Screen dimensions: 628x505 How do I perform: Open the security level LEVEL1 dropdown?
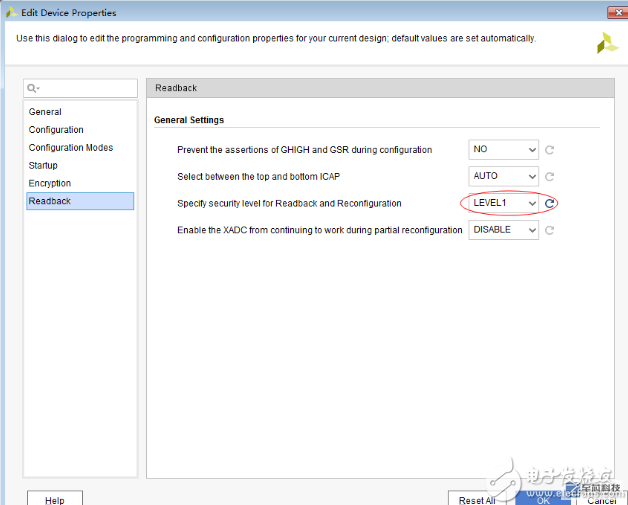pos(504,203)
